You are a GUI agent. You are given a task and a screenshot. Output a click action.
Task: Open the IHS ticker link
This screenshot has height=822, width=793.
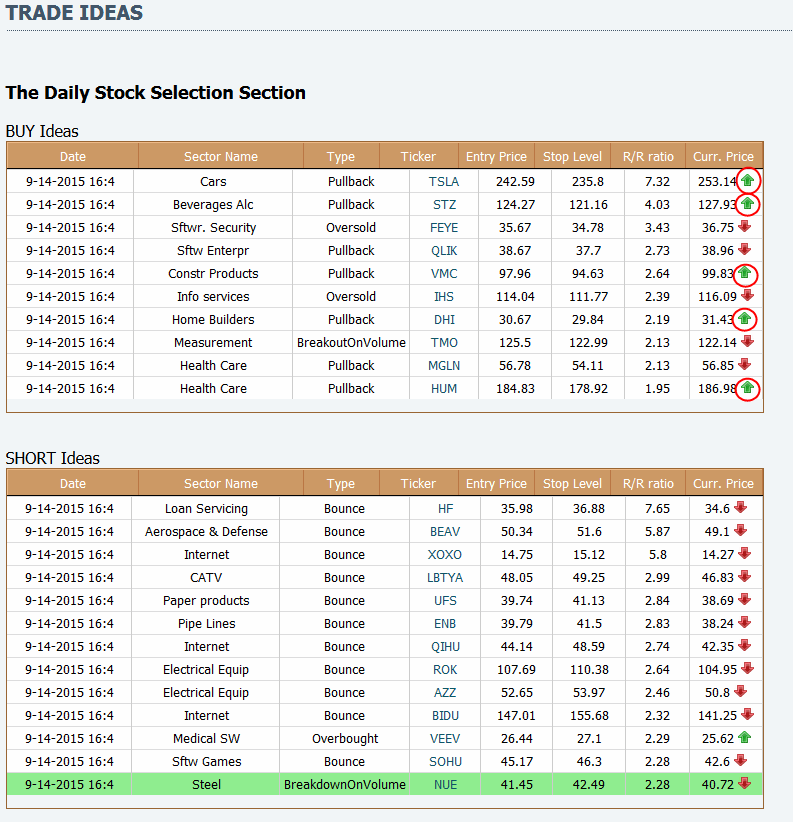click(x=444, y=297)
